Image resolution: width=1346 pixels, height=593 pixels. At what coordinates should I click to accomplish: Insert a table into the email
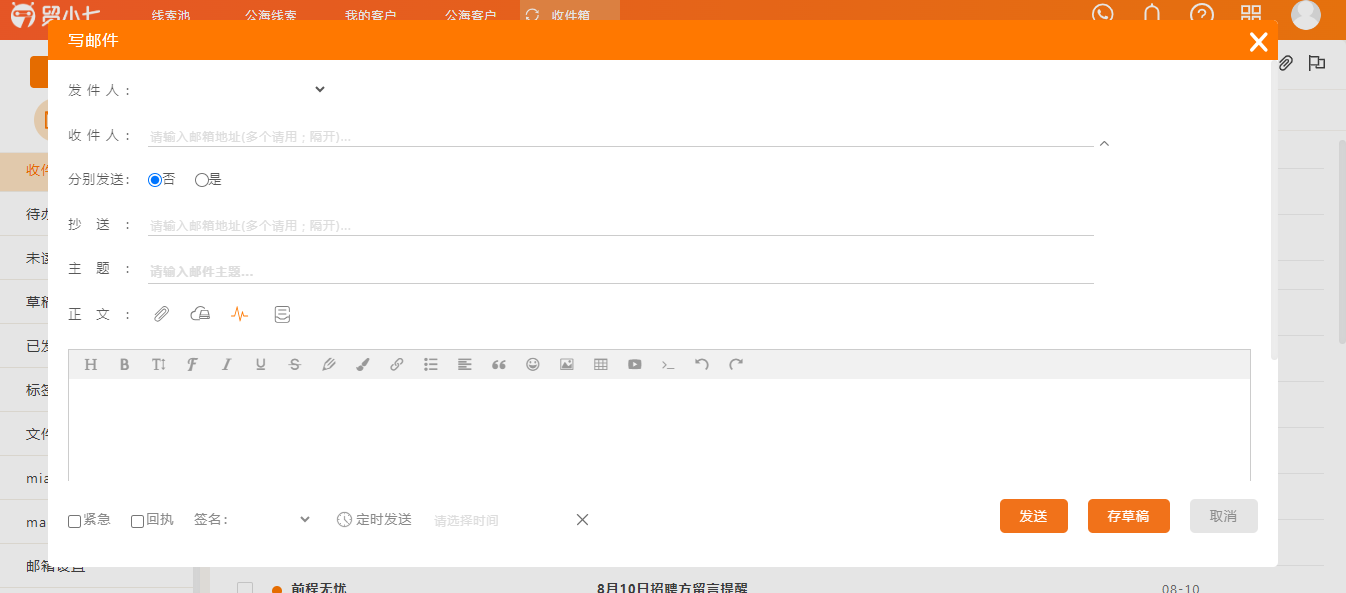click(601, 365)
